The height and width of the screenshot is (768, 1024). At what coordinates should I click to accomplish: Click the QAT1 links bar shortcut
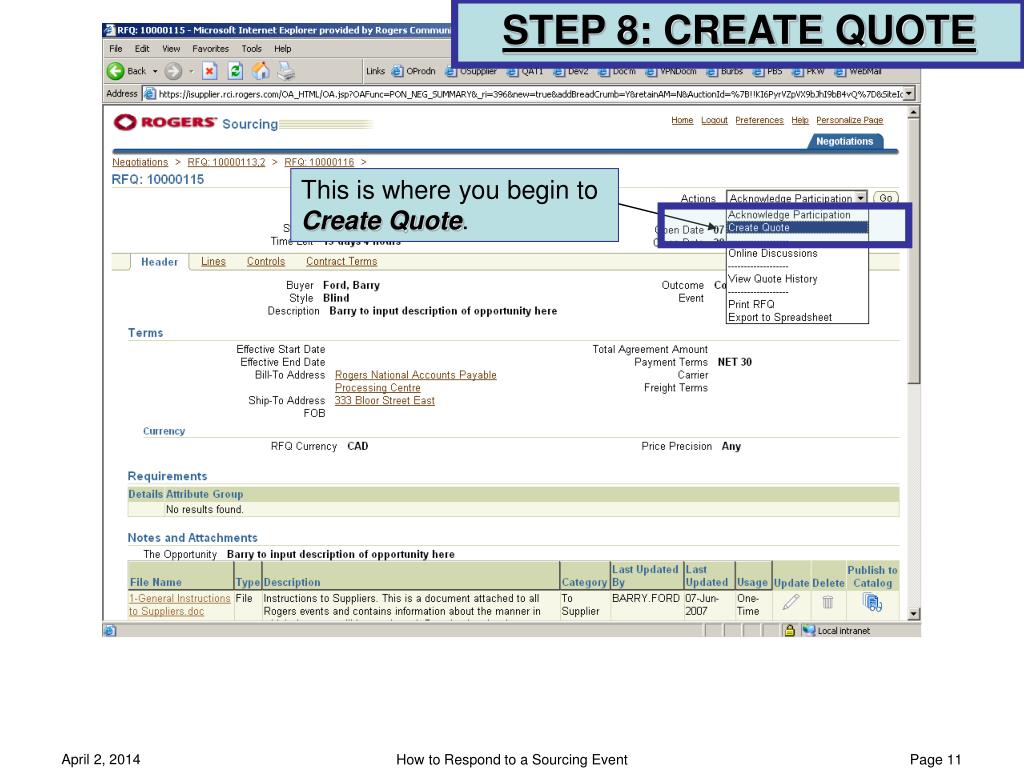click(x=526, y=71)
